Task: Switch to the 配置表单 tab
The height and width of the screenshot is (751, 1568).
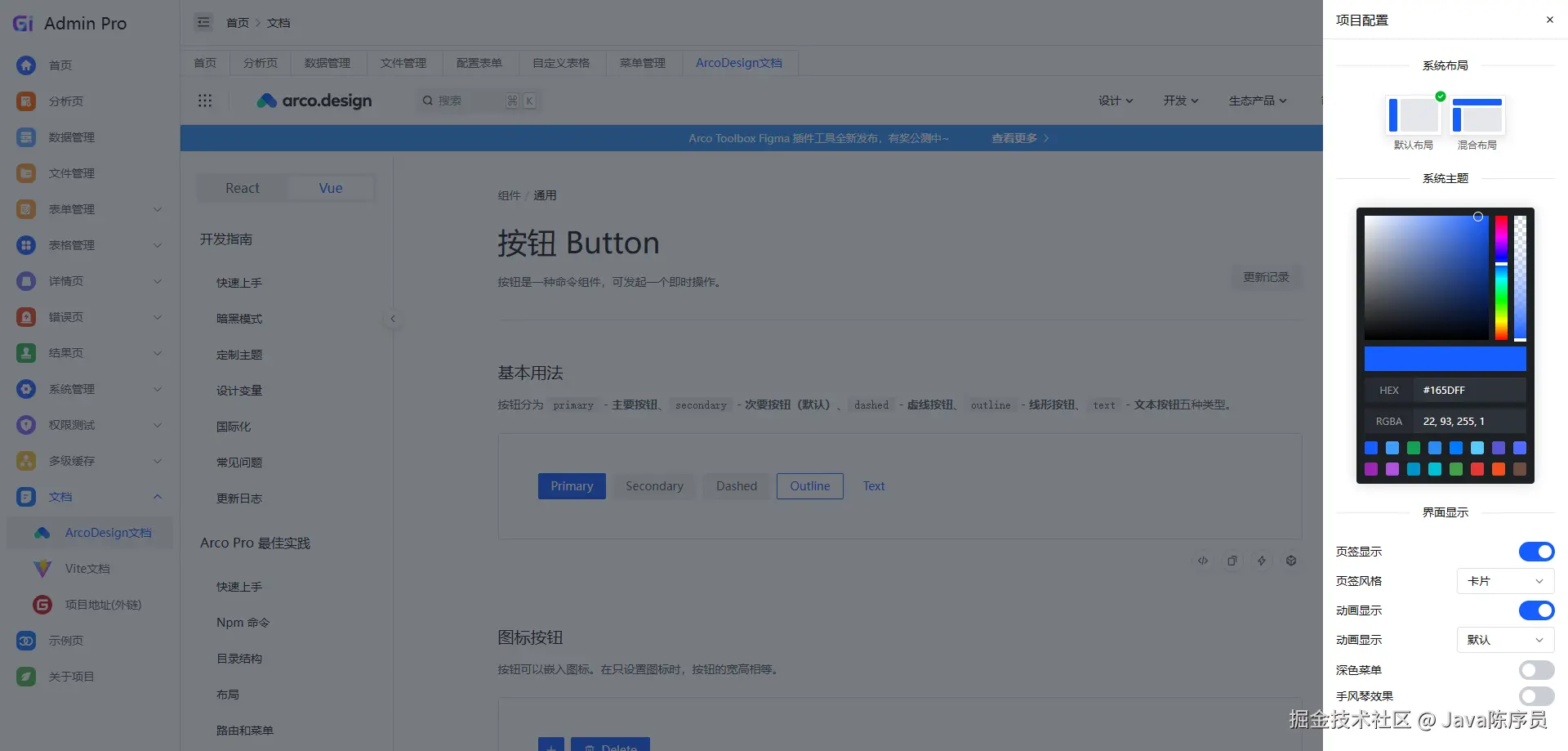Action: coord(479,63)
